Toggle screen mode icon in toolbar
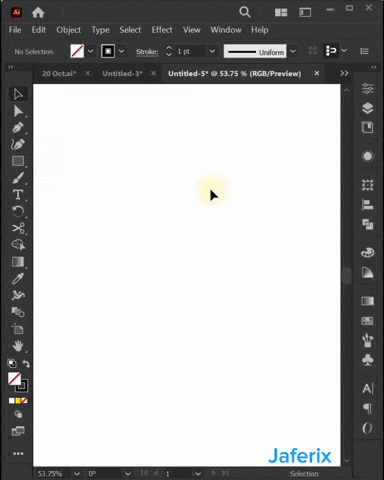 click(18, 431)
